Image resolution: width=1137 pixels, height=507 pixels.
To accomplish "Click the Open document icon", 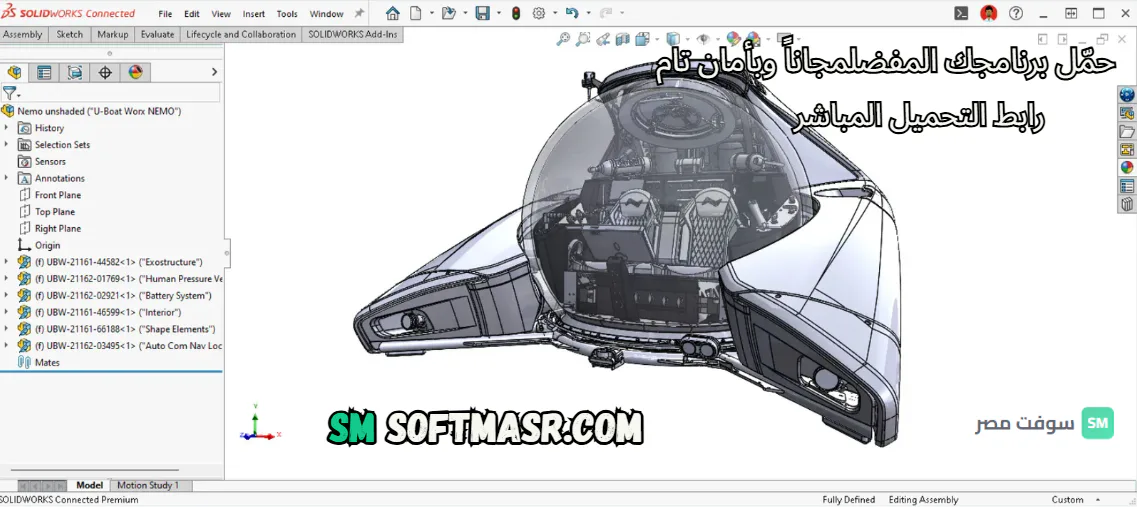I will 449,13.
